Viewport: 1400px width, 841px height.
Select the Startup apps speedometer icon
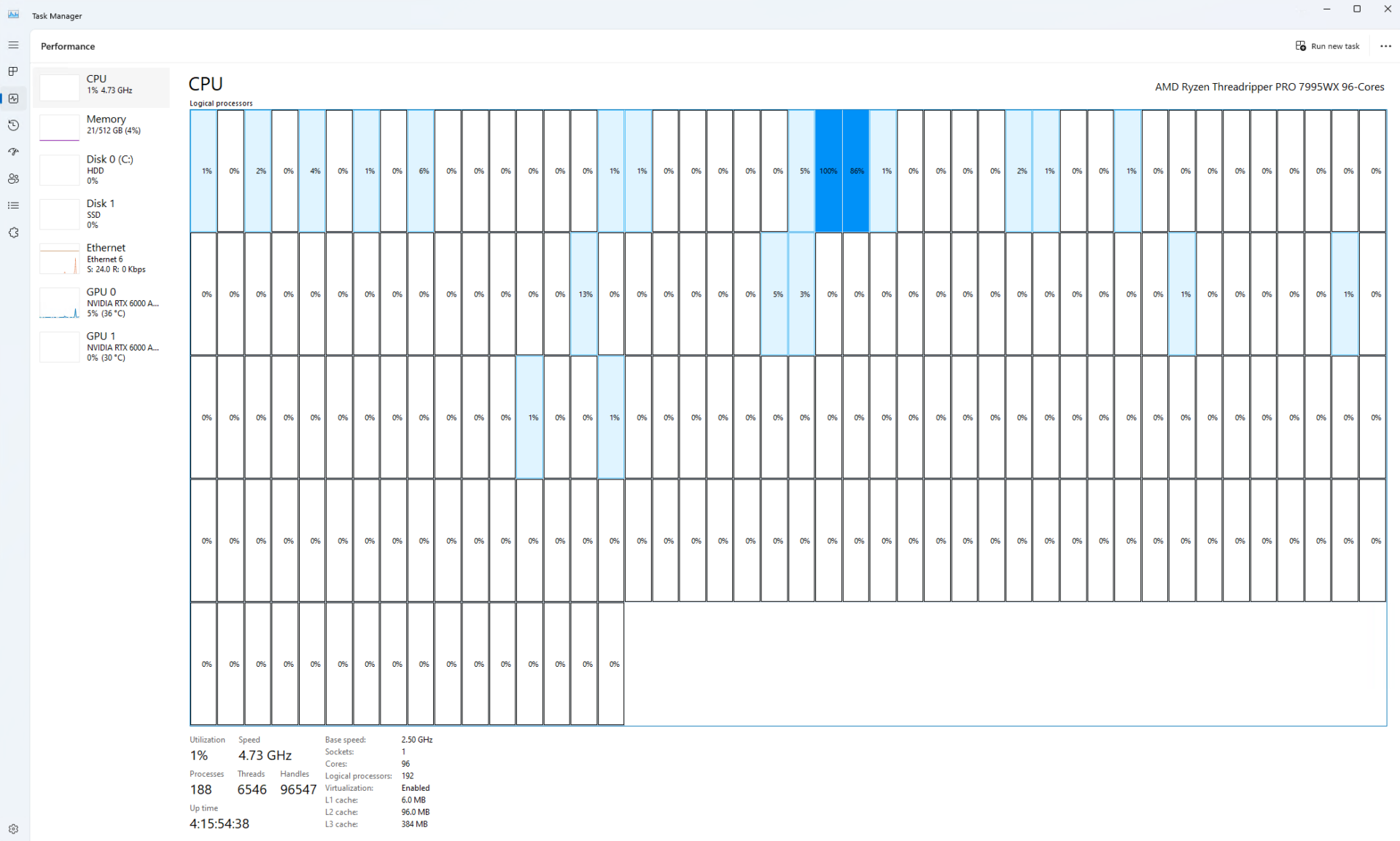tap(13, 152)
